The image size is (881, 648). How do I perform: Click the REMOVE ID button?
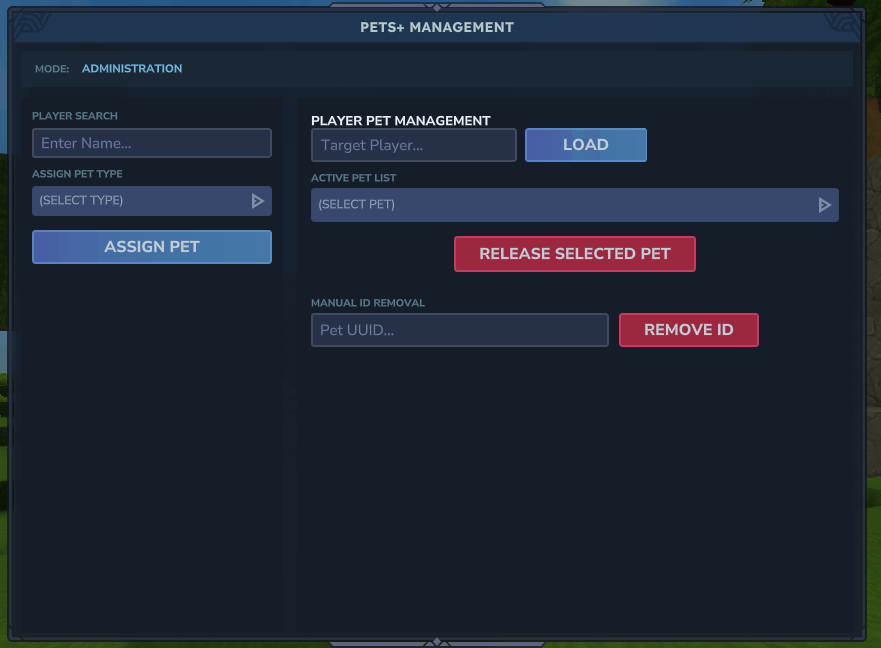coord(688,329)
